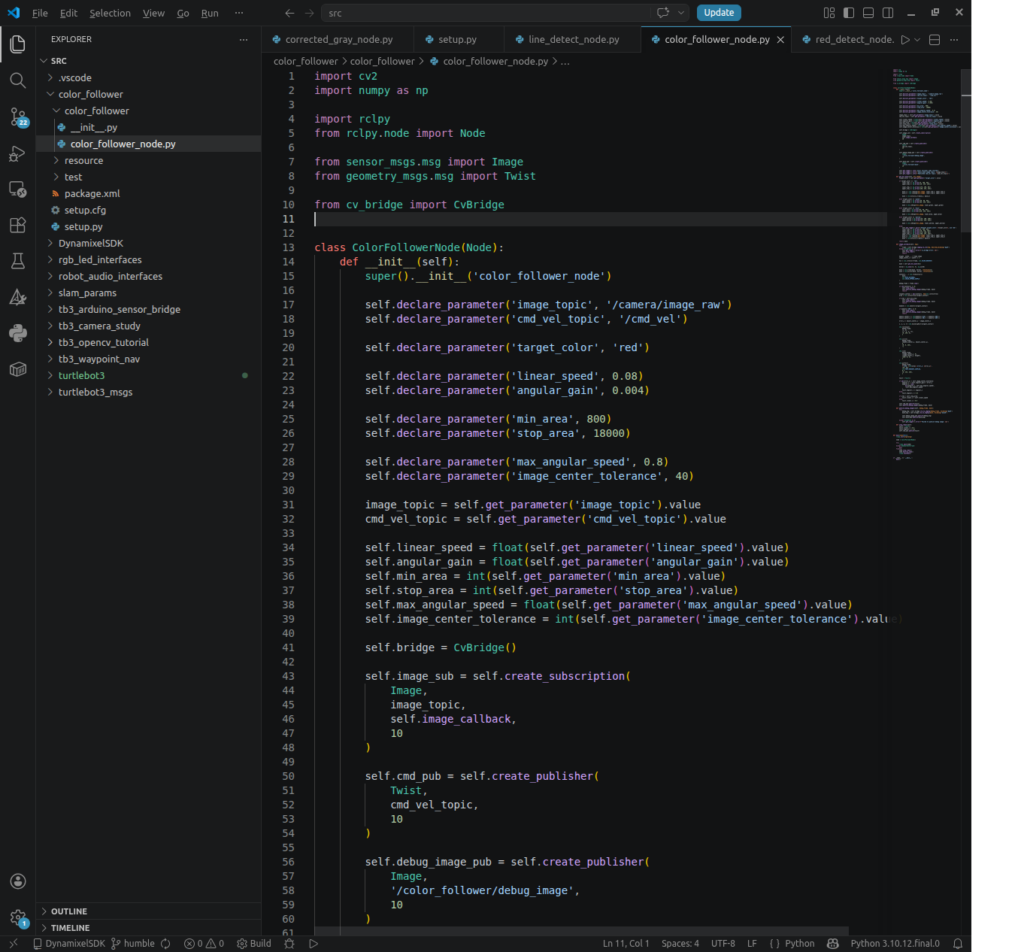The width and height of the screenshot is (1024, 952).
Task: Click the debug bug icon in status bar
Action: [x=289, y=944]
